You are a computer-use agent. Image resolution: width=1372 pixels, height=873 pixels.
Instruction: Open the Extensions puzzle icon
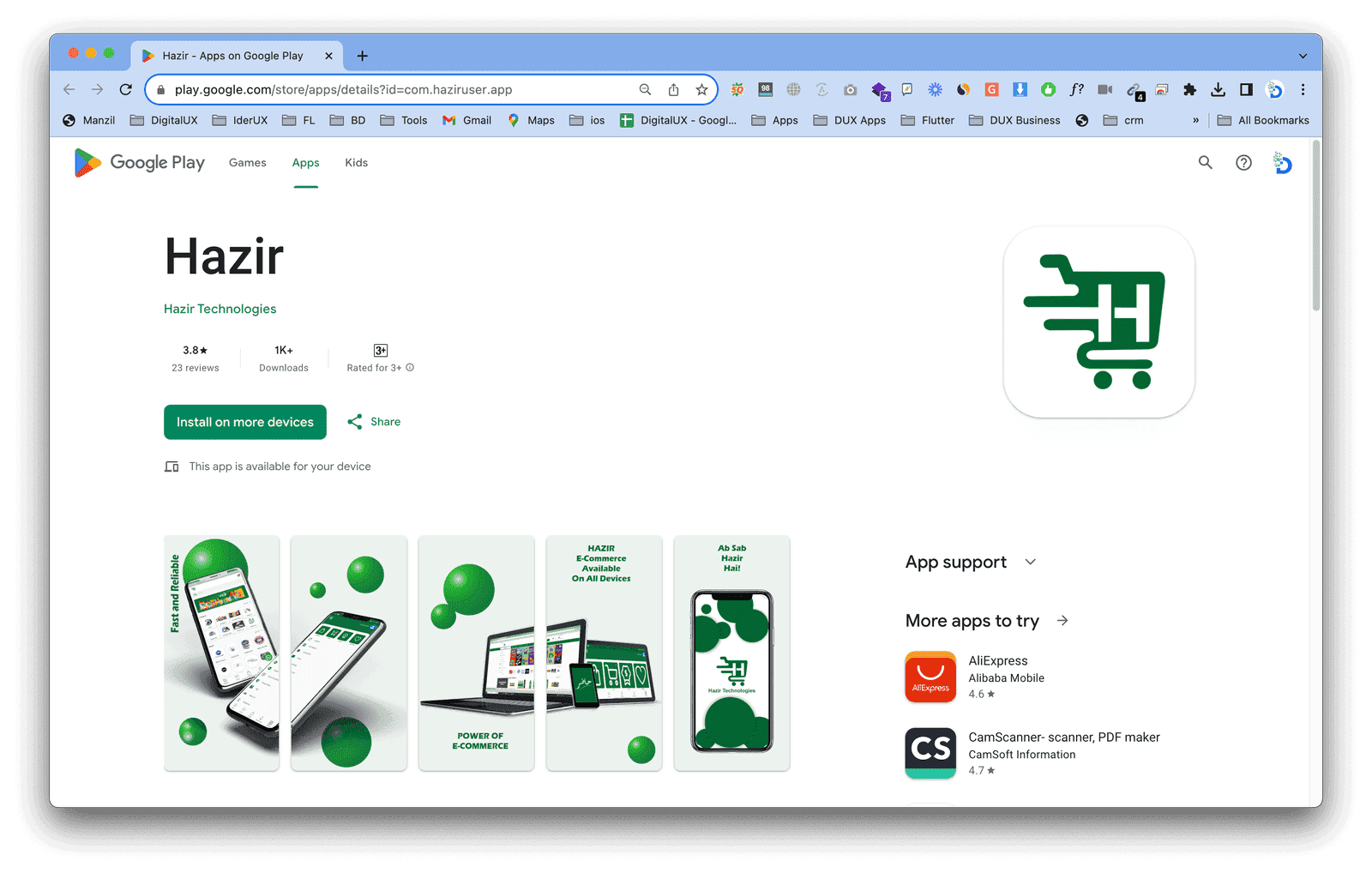[1189, 89]
